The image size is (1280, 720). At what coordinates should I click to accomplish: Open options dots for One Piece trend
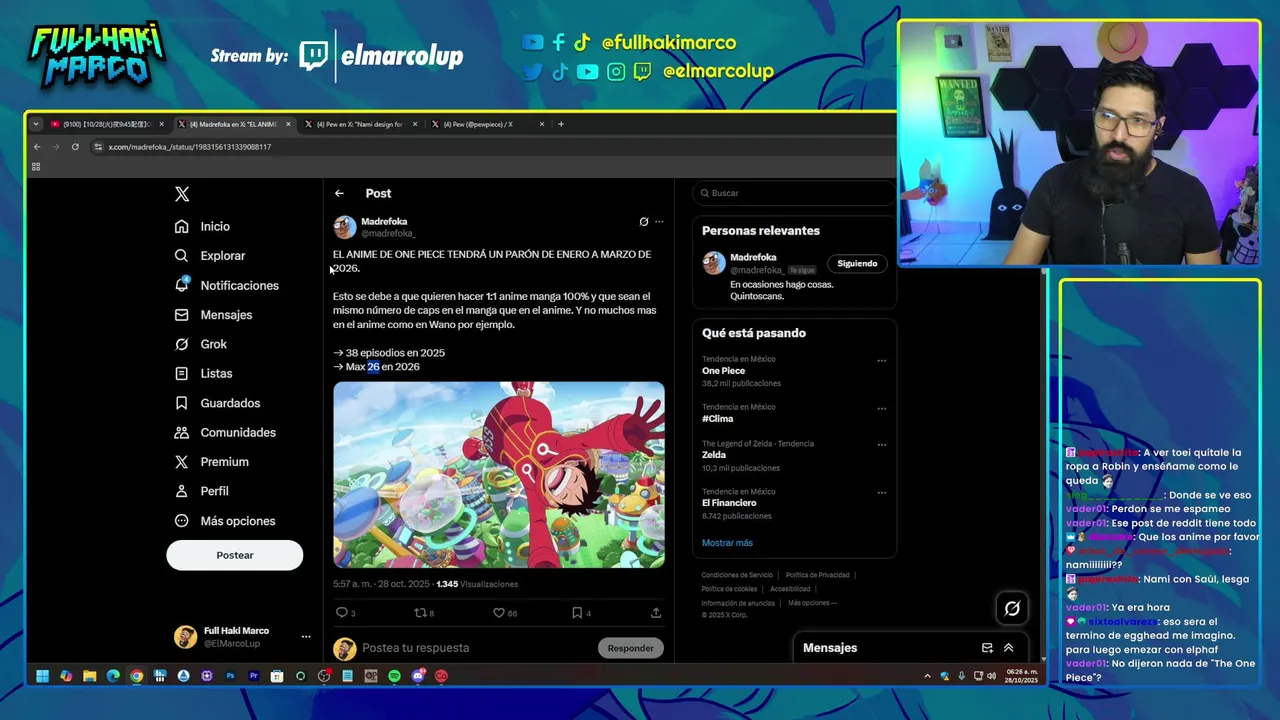point(881,361)
